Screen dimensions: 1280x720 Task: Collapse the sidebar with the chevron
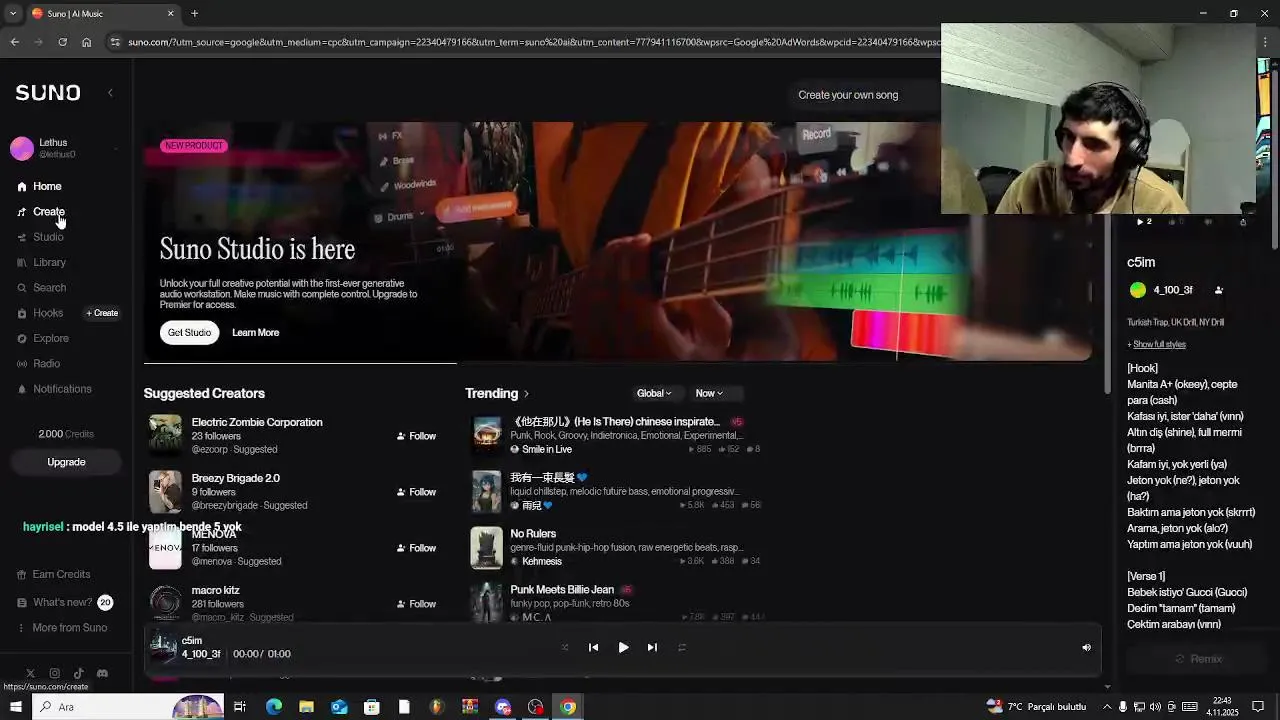[x=110, y=93]
